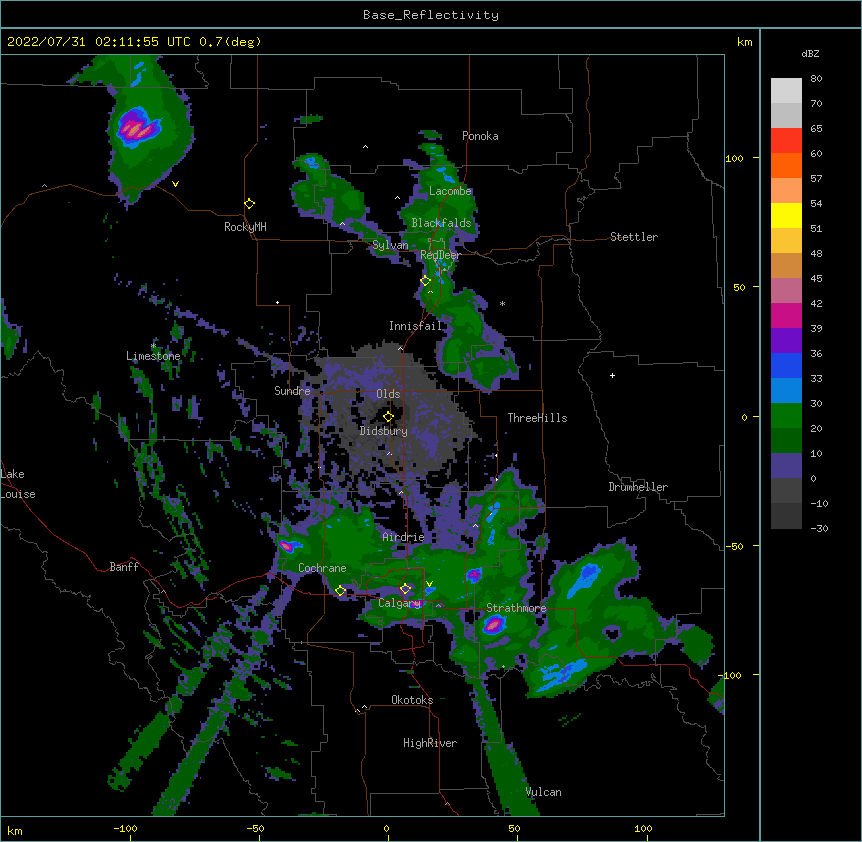Click the 2022/07/31 02:11:55 UTC timestamp

(98, 42)
